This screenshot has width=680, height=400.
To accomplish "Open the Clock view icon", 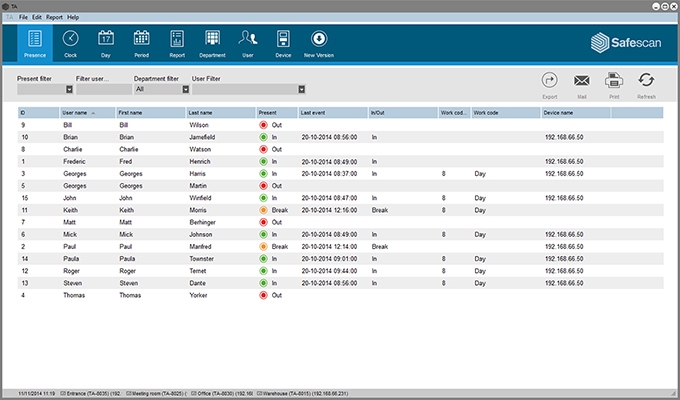I will (70, 41).
